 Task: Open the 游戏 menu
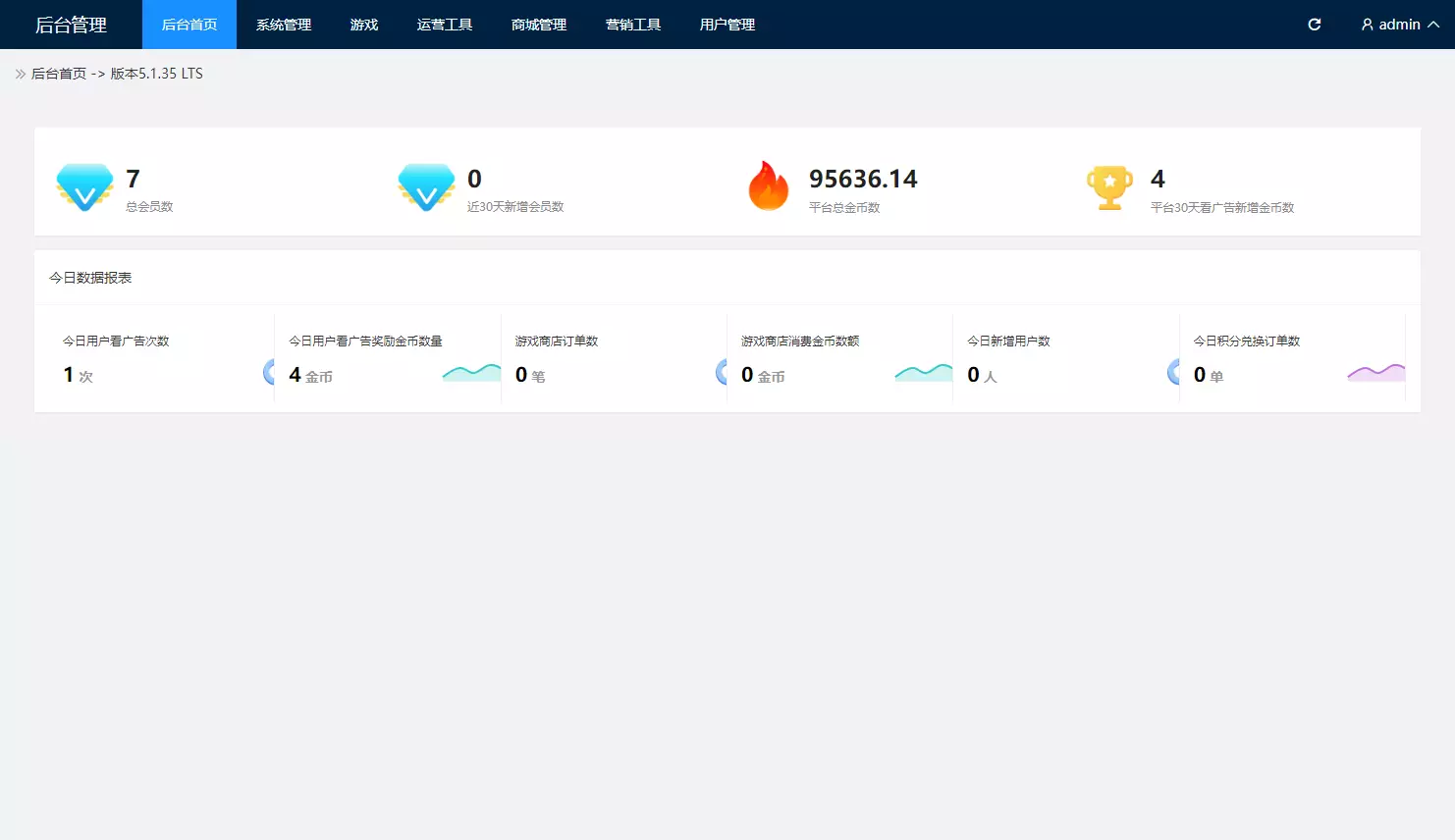(364, 25)
